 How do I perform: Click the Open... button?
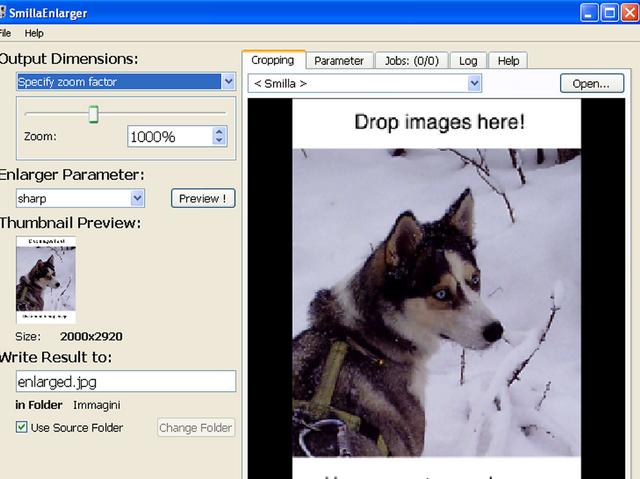[x=591, y=84]
